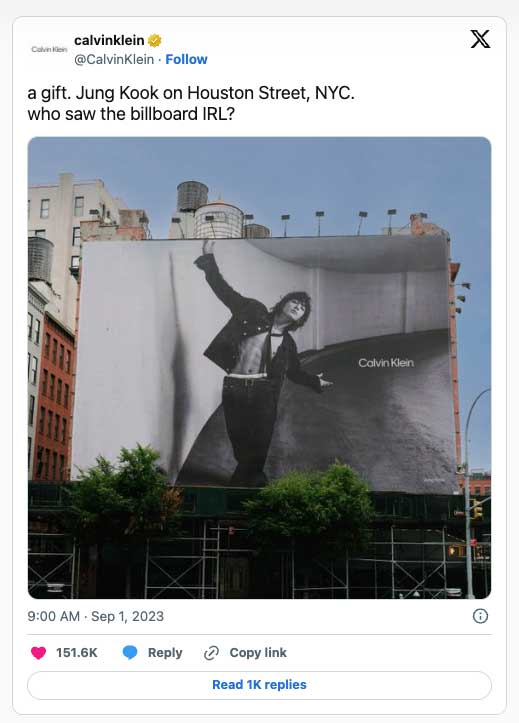Click the Calvin Klein profile avatar
Screen dimensions: 519x723
49,49
